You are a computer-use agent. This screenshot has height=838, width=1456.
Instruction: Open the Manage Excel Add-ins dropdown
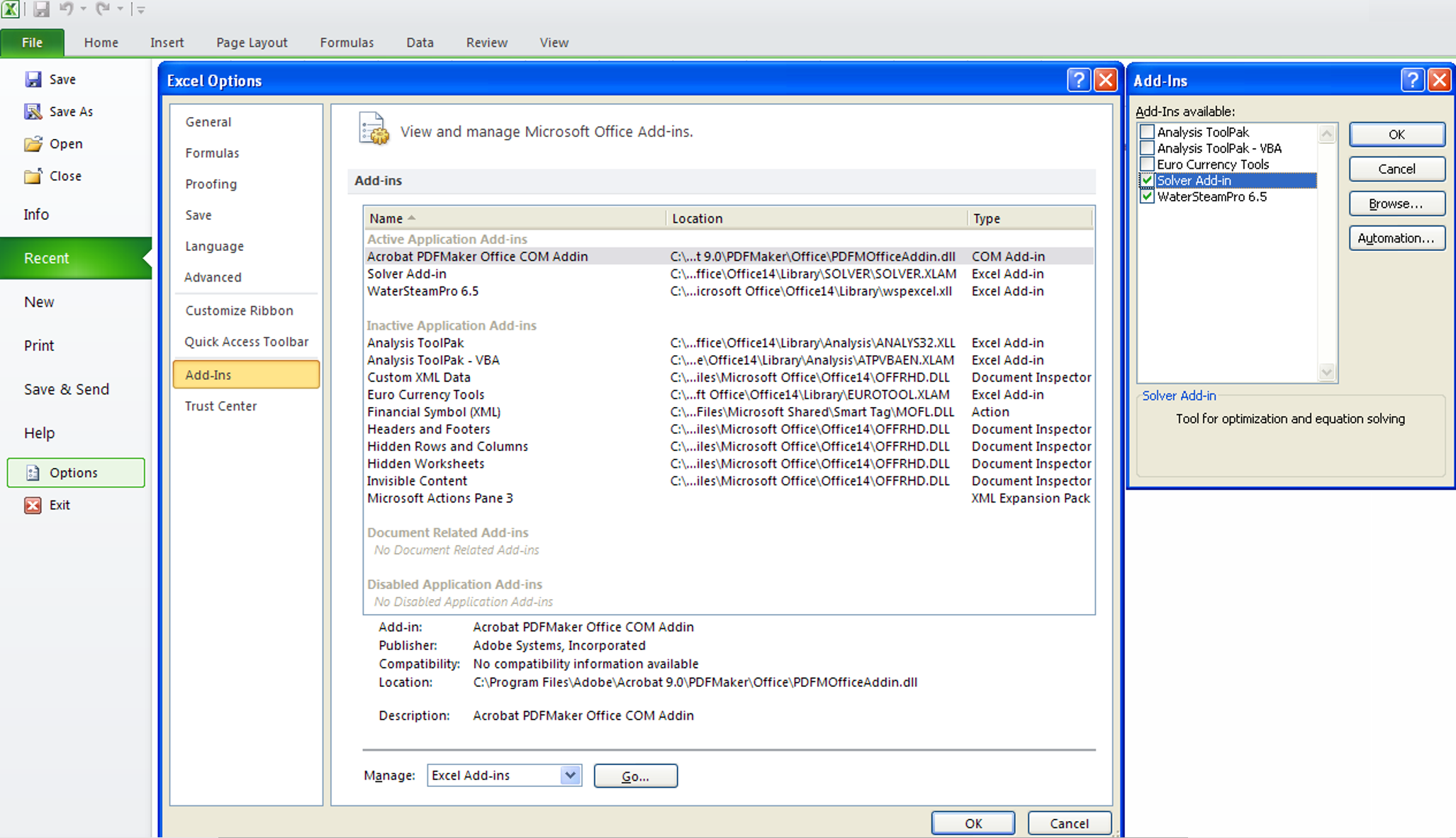(570, 776)
